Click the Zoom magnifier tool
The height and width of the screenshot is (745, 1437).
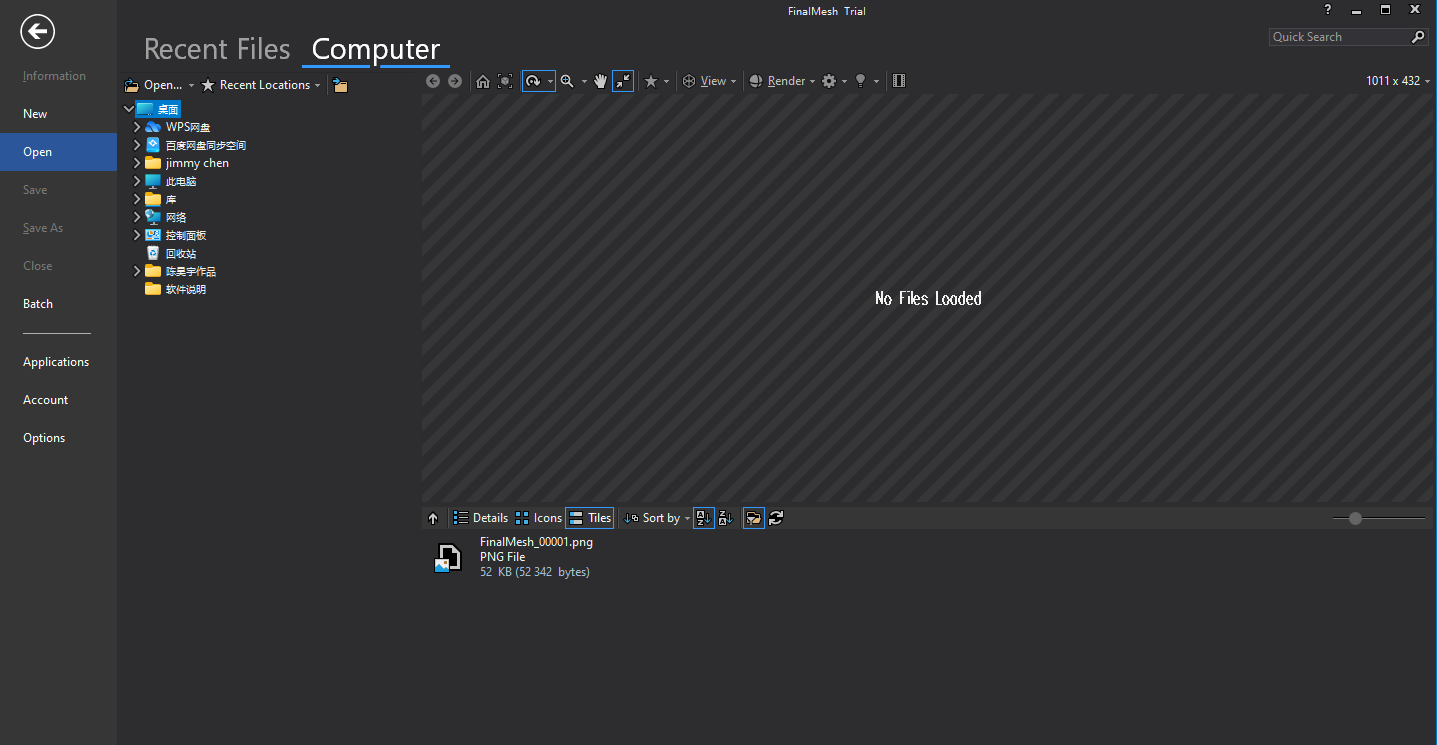point(567,81)
